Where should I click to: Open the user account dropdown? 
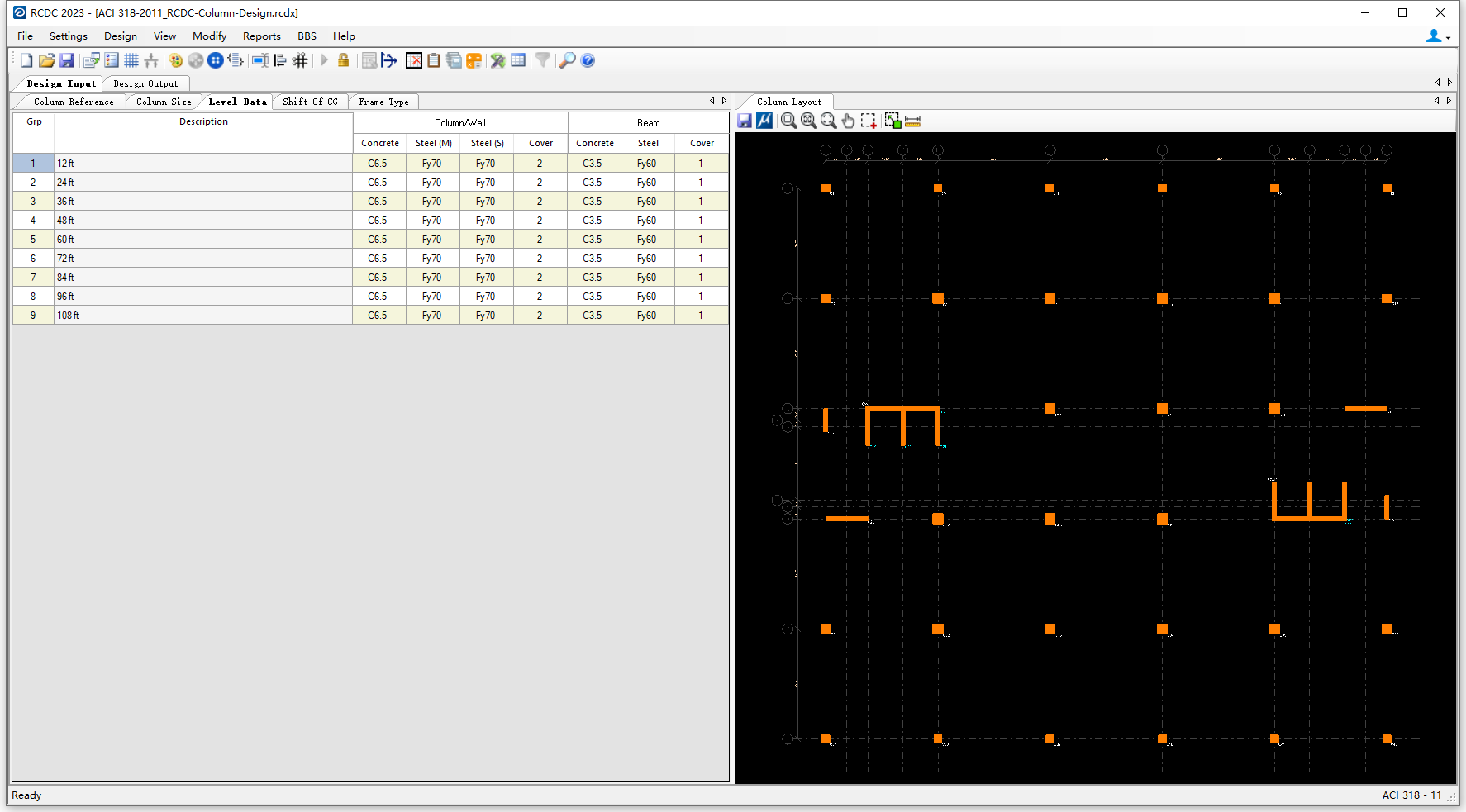coord(1437,36)
